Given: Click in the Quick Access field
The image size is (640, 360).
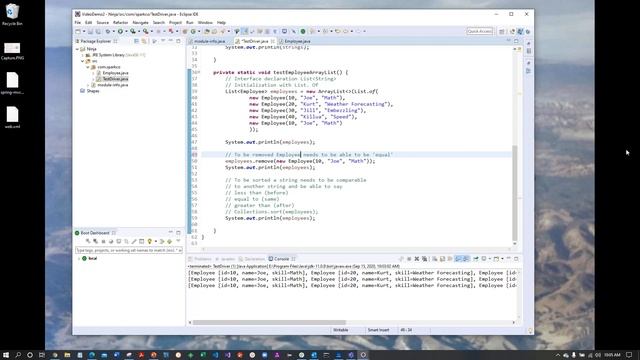Looking at the screenshot, I should [480, 31].
